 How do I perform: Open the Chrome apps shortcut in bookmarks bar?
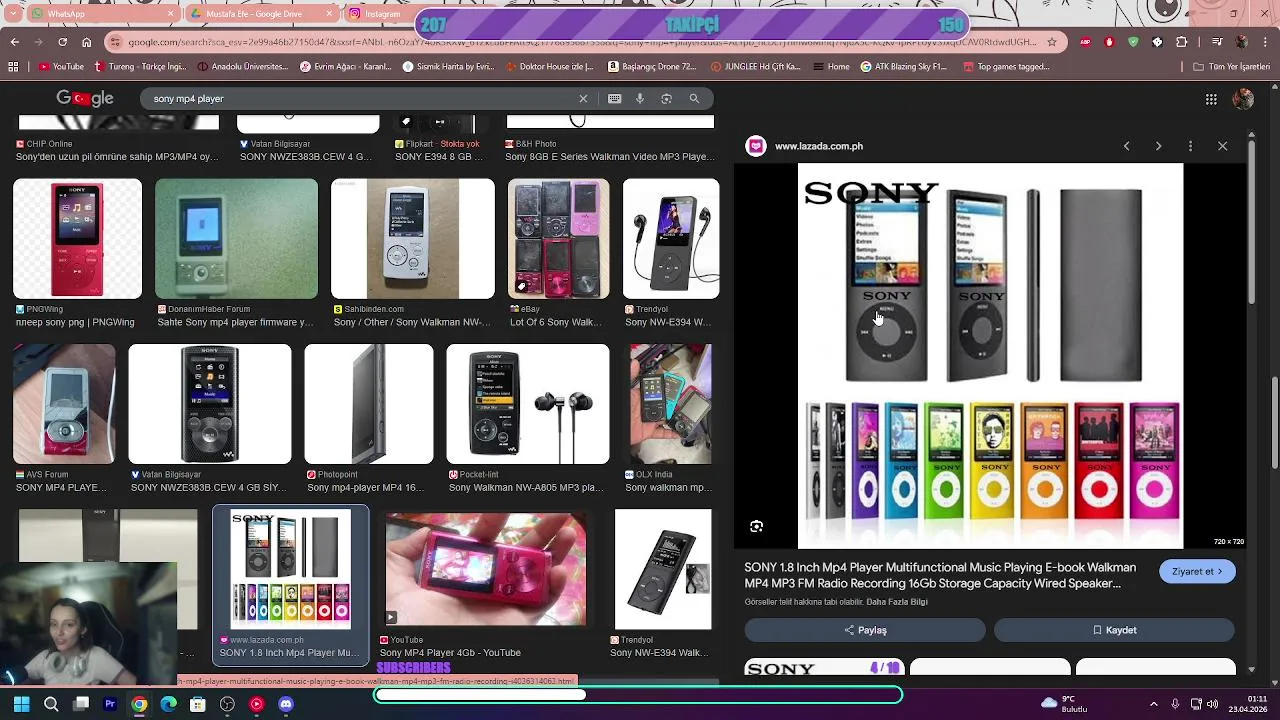pos(13,67)
